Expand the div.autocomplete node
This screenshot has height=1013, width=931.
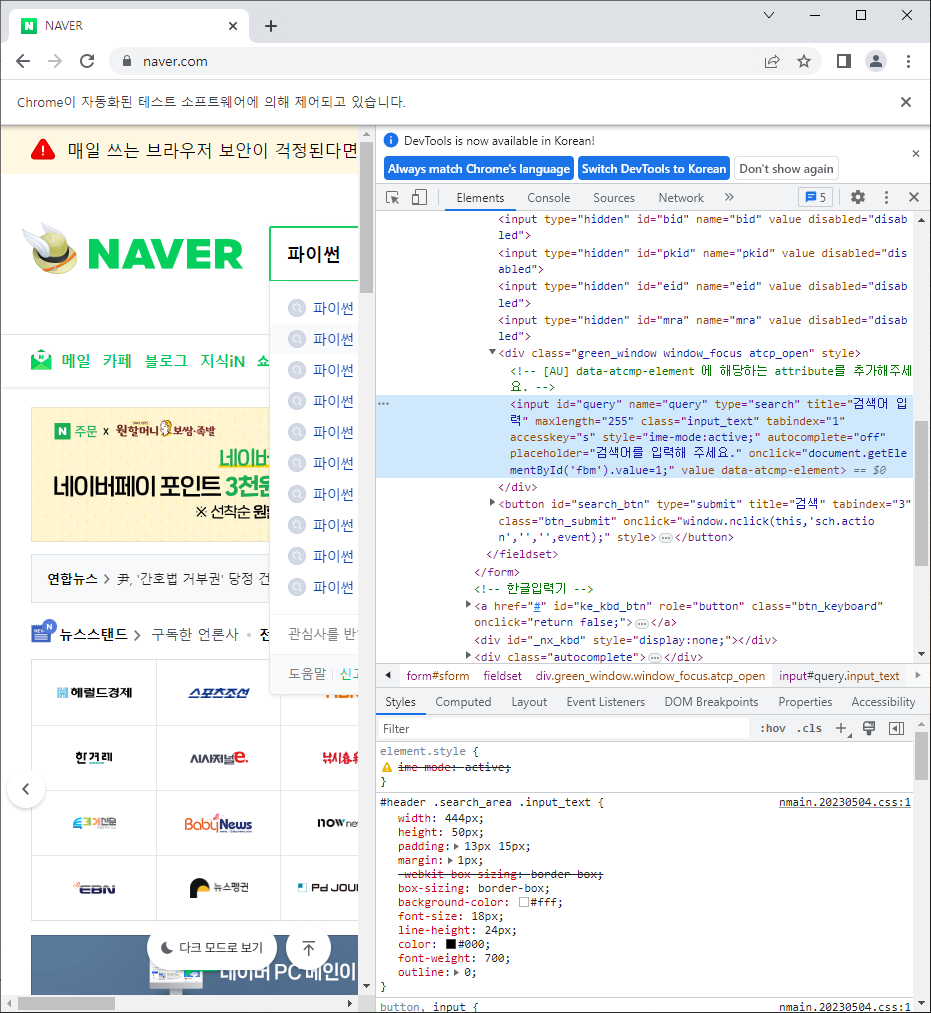pyautogui.click(x=468, y=655)
